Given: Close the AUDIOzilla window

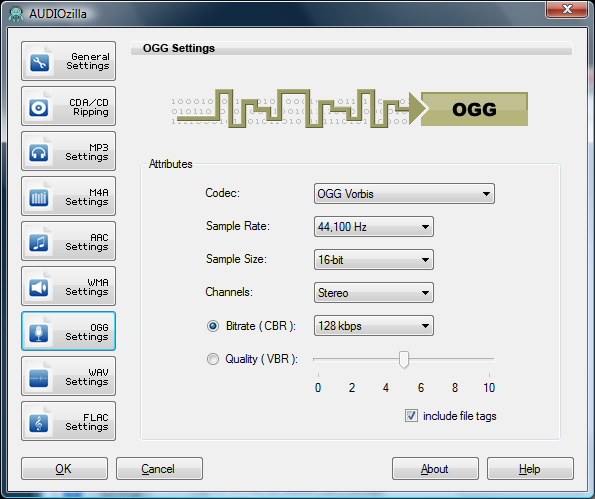Looking at the screenshot, I should click(x=567, y=9).
